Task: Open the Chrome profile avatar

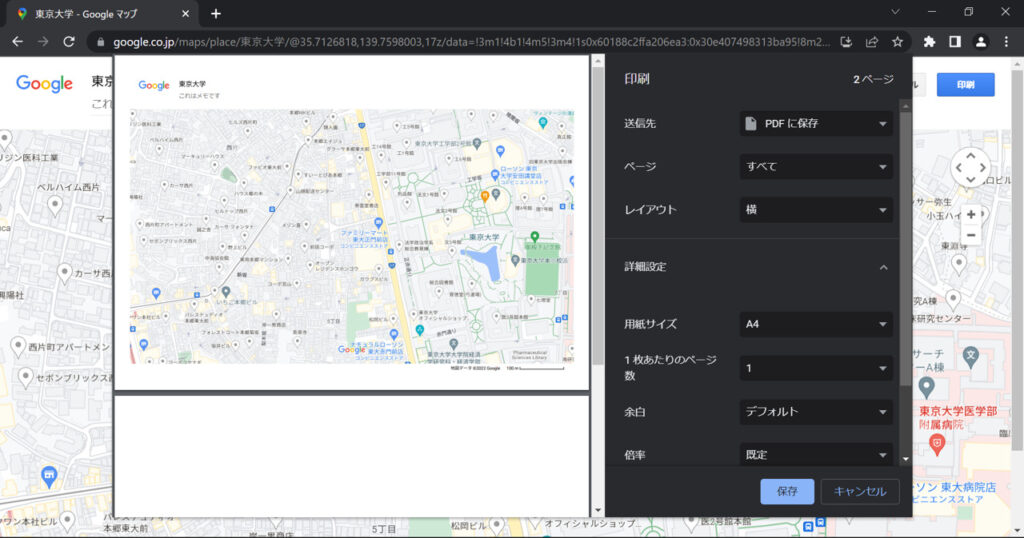Action: 980,42
